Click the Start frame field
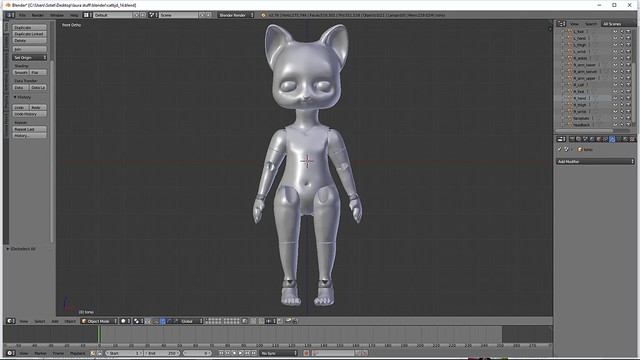The height and width of the screenshot is (360, 640). 124,353
